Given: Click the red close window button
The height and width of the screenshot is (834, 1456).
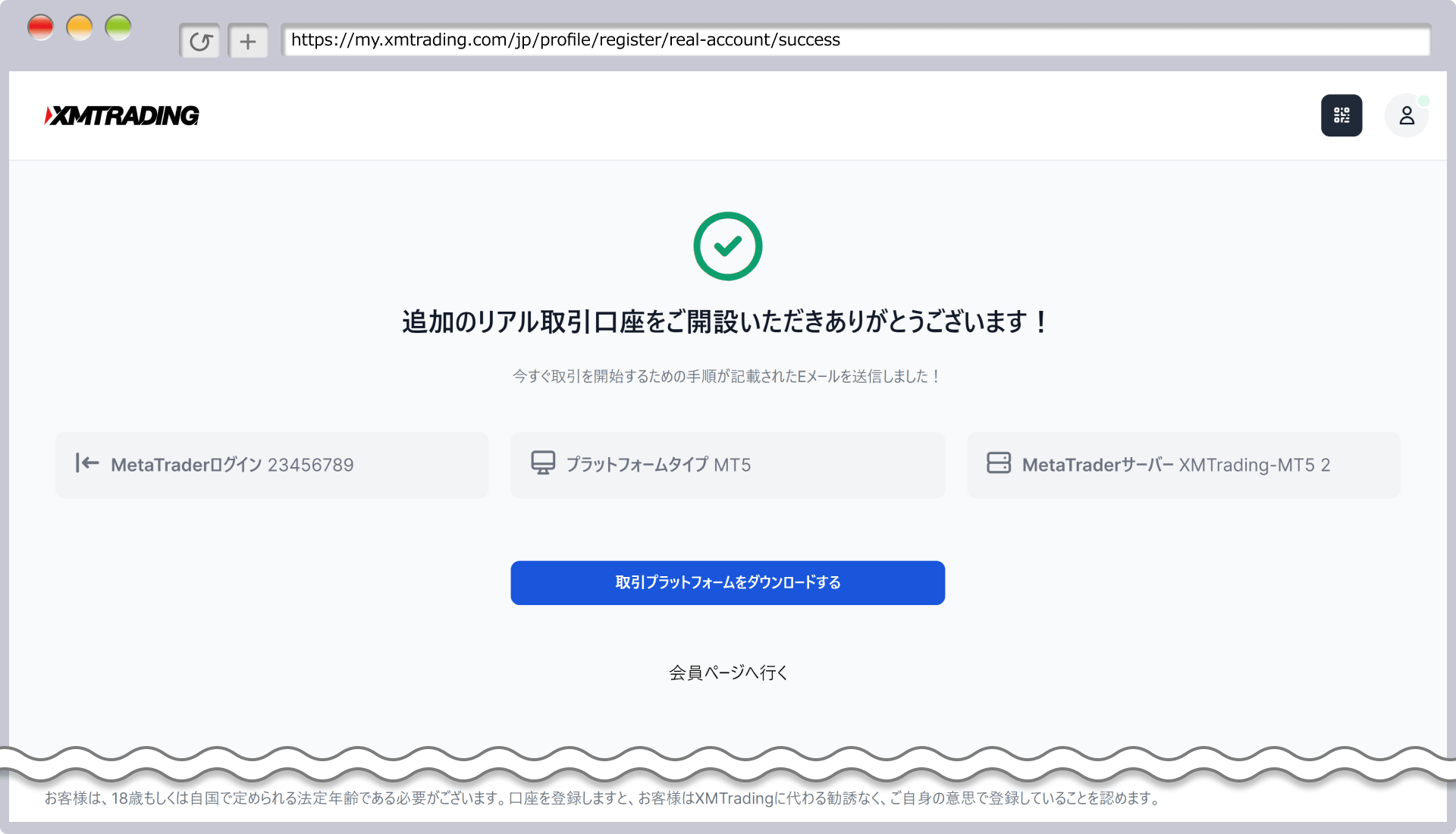Looking at the screenshot, I should [x=40, y=28].
